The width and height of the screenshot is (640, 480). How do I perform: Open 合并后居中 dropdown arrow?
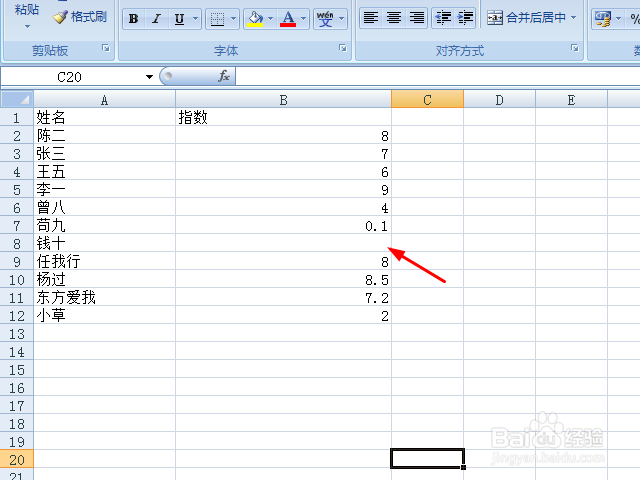[x=573, y=18]
